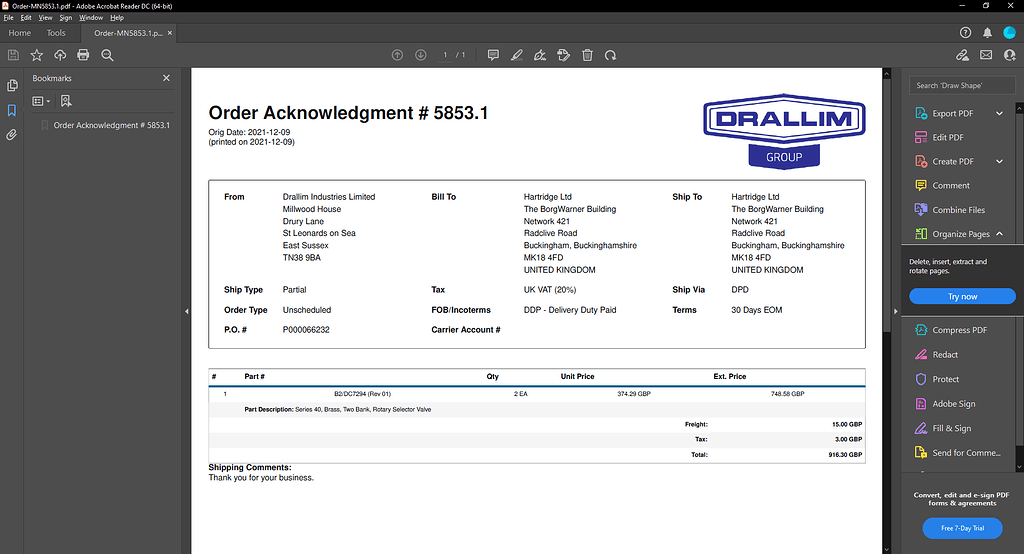Open Combine Files tool
This screenshot has width=1024, height=554.
[958, 210]
